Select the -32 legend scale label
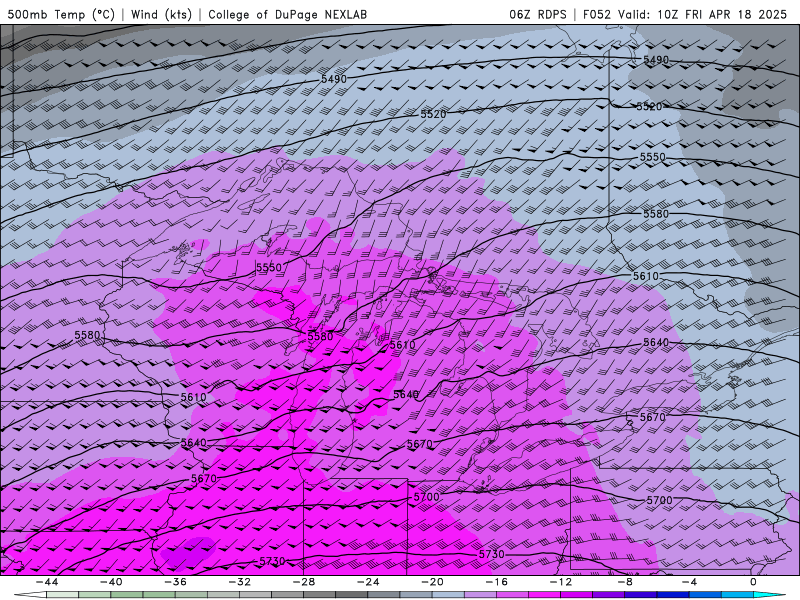 tap(239, 582)
